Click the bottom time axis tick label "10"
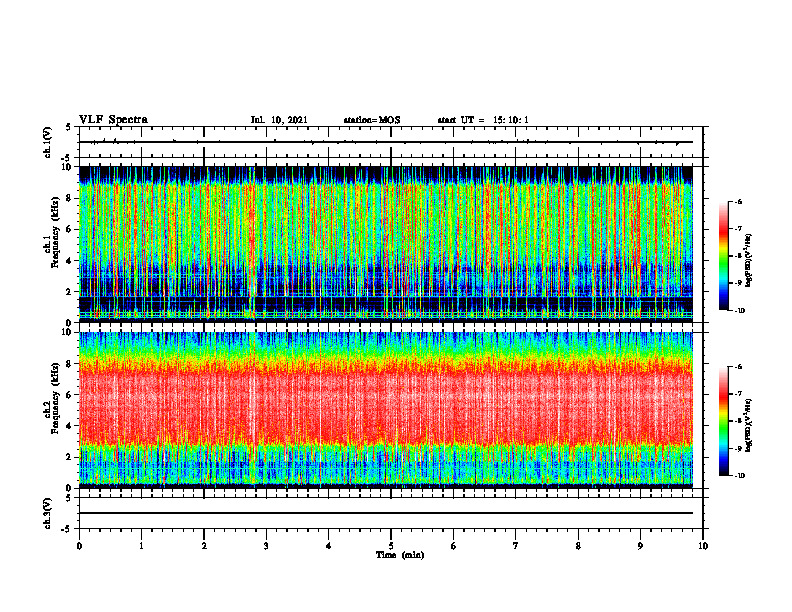The height and width of the screenshot is (612, 792). pyautogui.click(x=703, y=546)
